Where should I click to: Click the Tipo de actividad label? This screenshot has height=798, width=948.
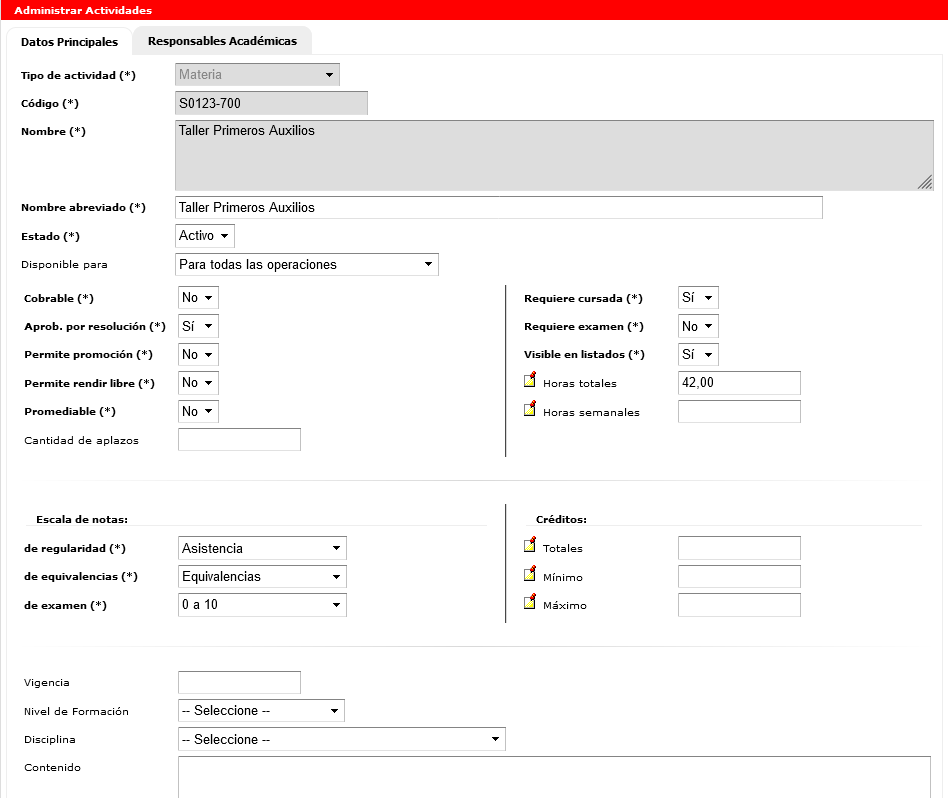[79, 76]
